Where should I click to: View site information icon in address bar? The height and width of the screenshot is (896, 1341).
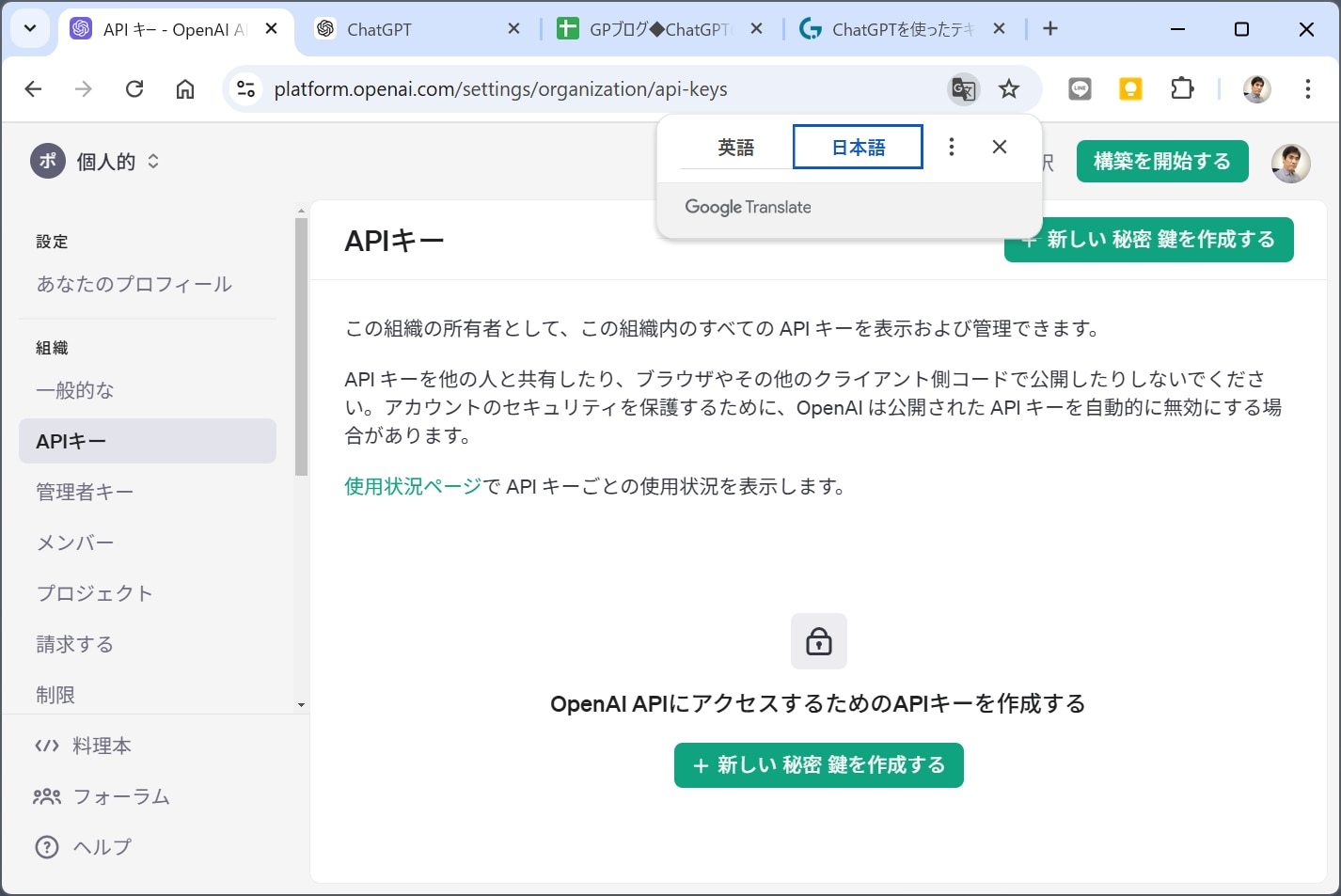click(245, 88)
